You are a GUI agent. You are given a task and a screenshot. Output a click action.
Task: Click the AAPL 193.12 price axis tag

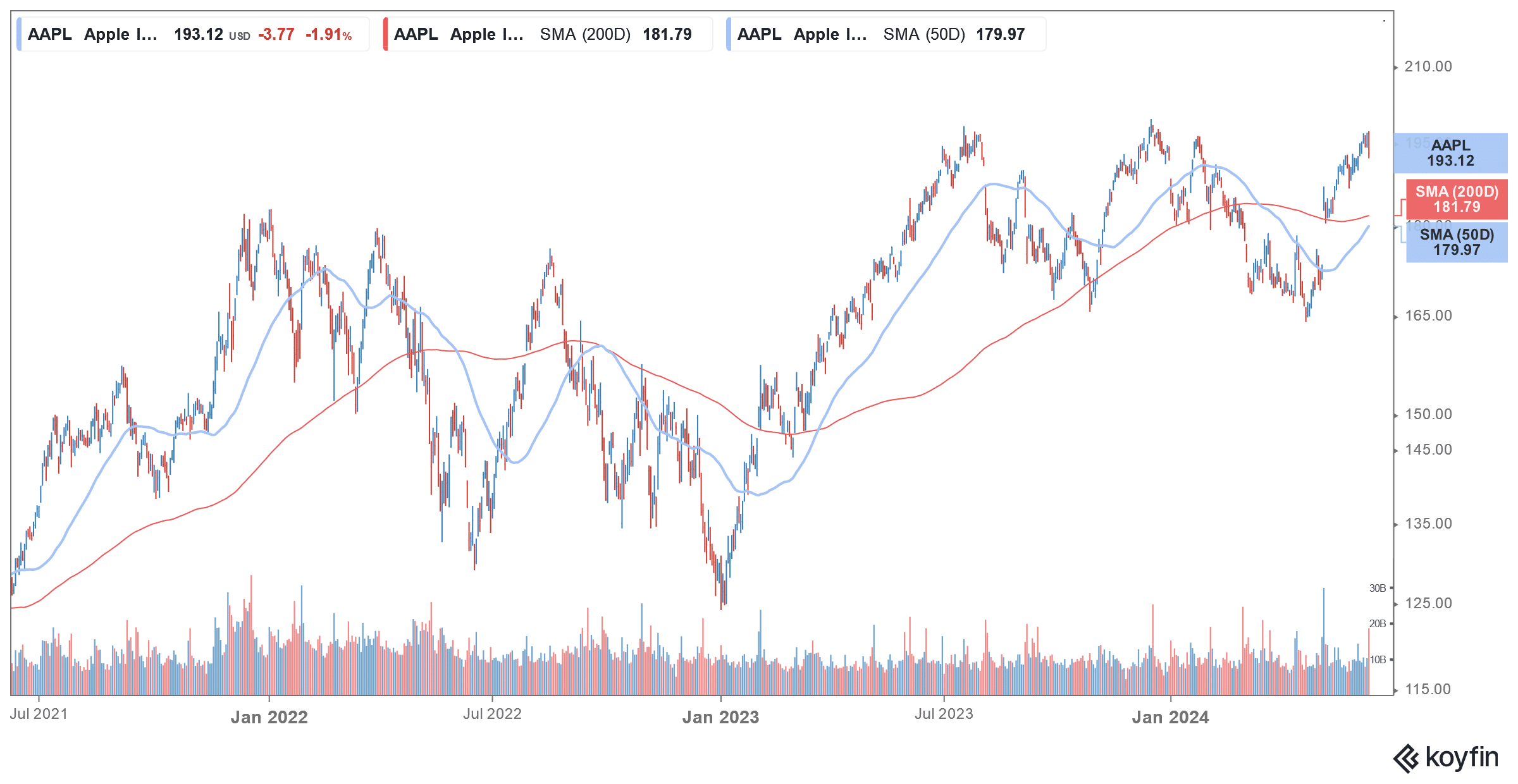coord(1450,153)
